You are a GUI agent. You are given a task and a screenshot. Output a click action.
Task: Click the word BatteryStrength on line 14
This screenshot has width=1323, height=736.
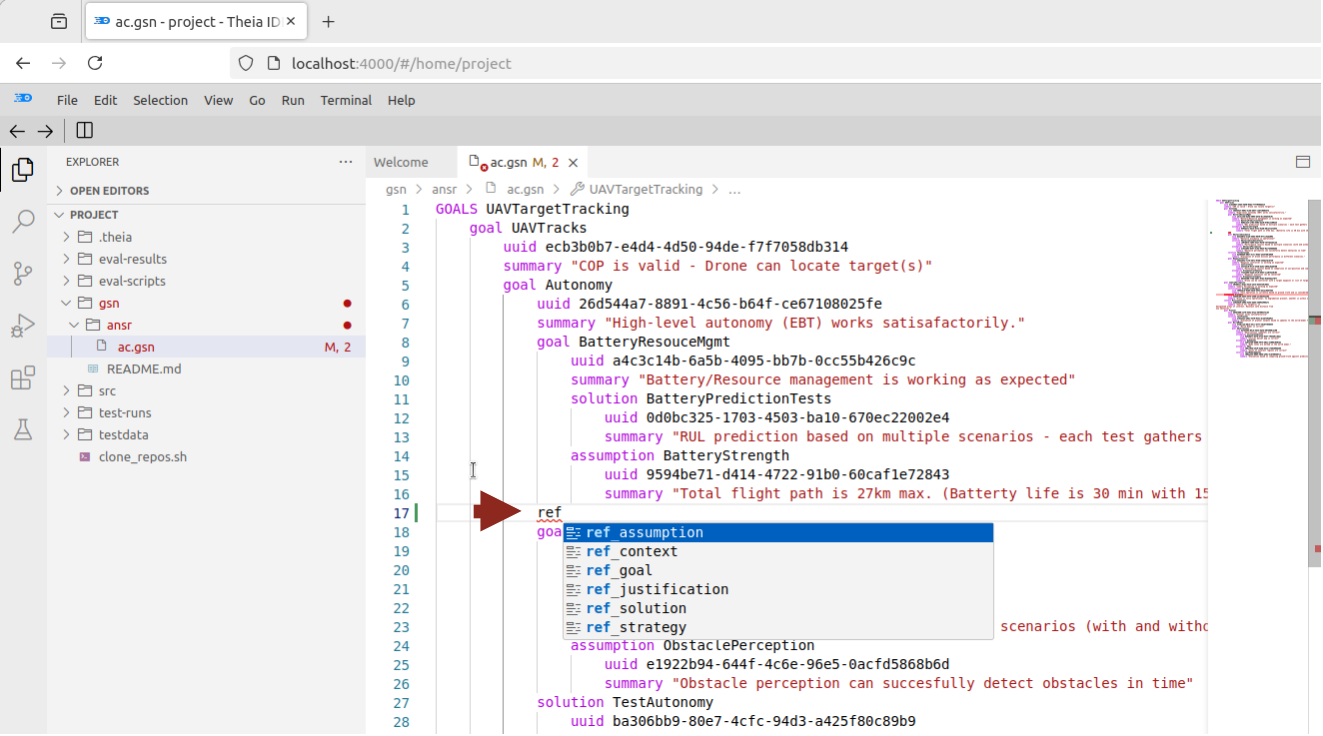click(x=726, y=457)
